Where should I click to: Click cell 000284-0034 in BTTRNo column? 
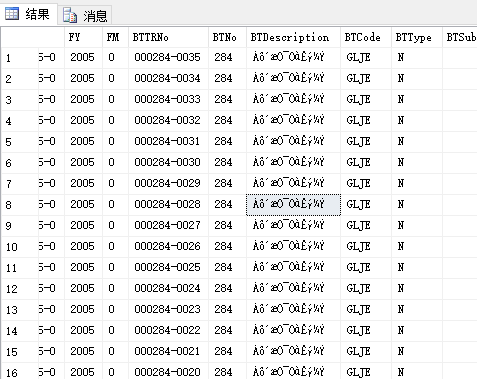click(168, 79)
